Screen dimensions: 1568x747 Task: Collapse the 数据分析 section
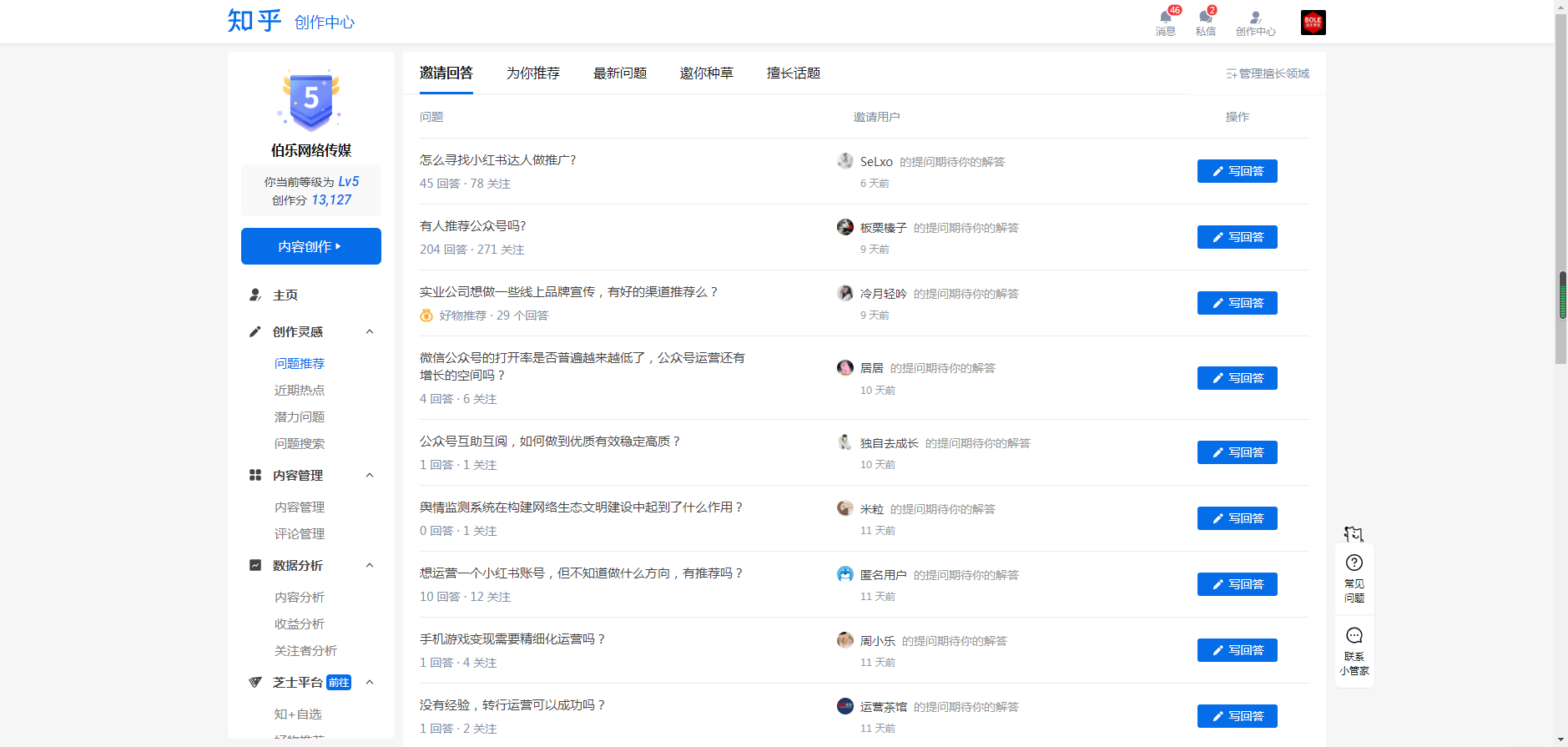370,565
